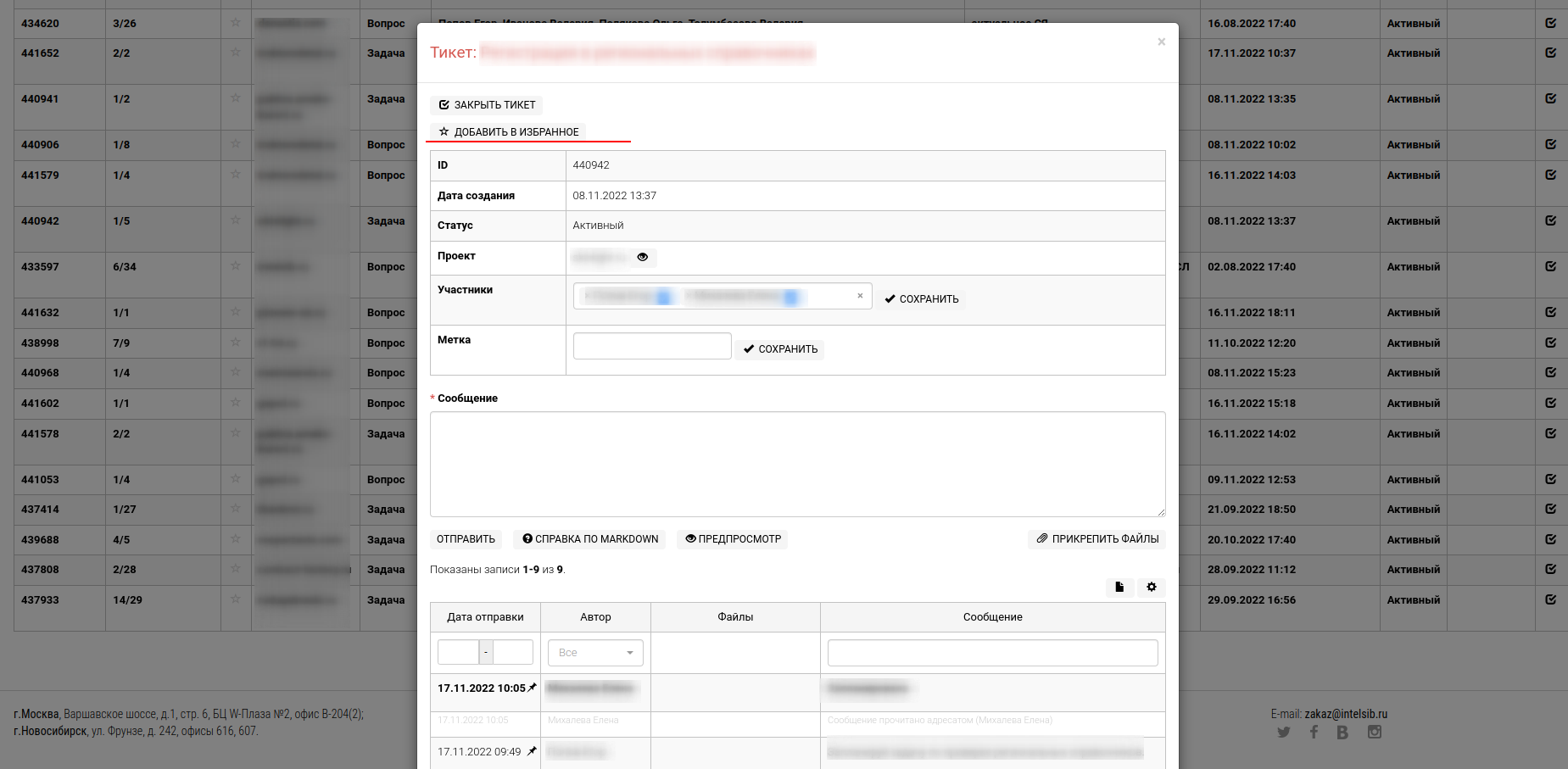1568x769 pixels.
Task: Open table settings gear icon
Action: [x=1151, y=587]
